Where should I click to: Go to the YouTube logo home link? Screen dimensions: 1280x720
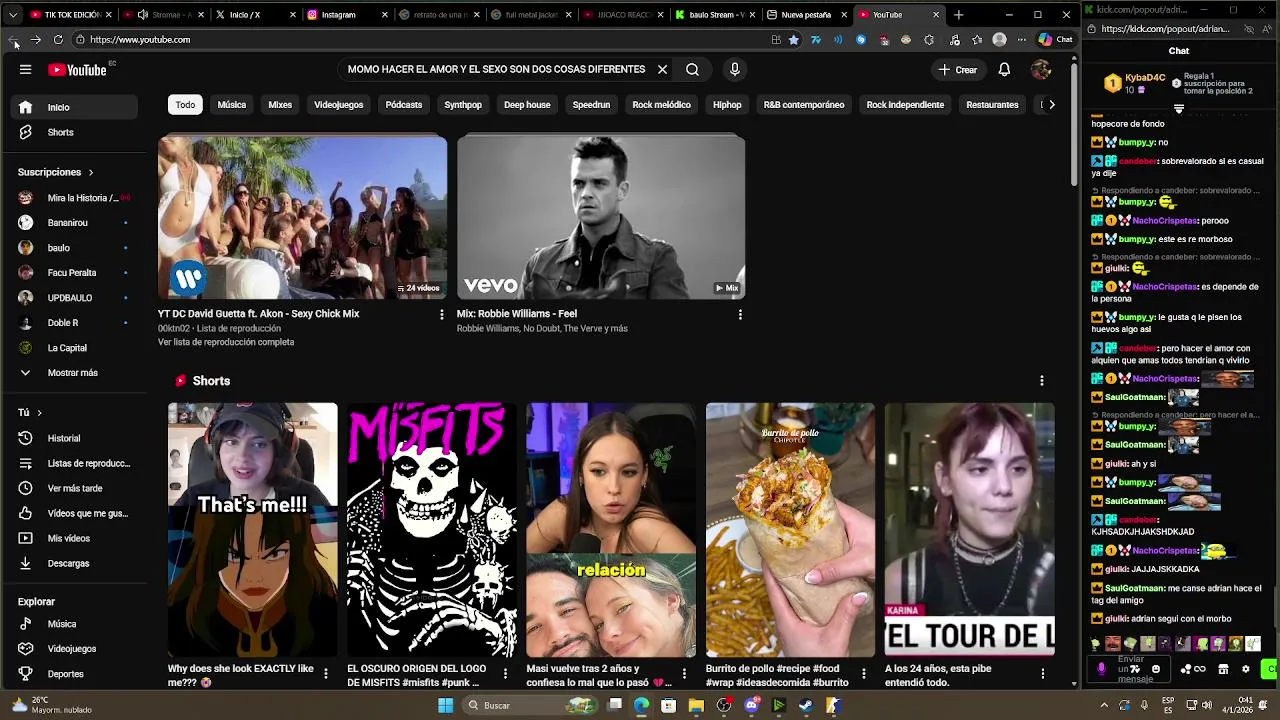[x=77, y=70]
